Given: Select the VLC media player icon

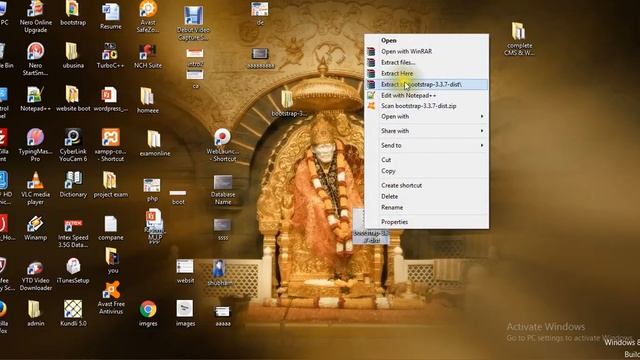Looking at the screenshot, I should tap(36, 188).
